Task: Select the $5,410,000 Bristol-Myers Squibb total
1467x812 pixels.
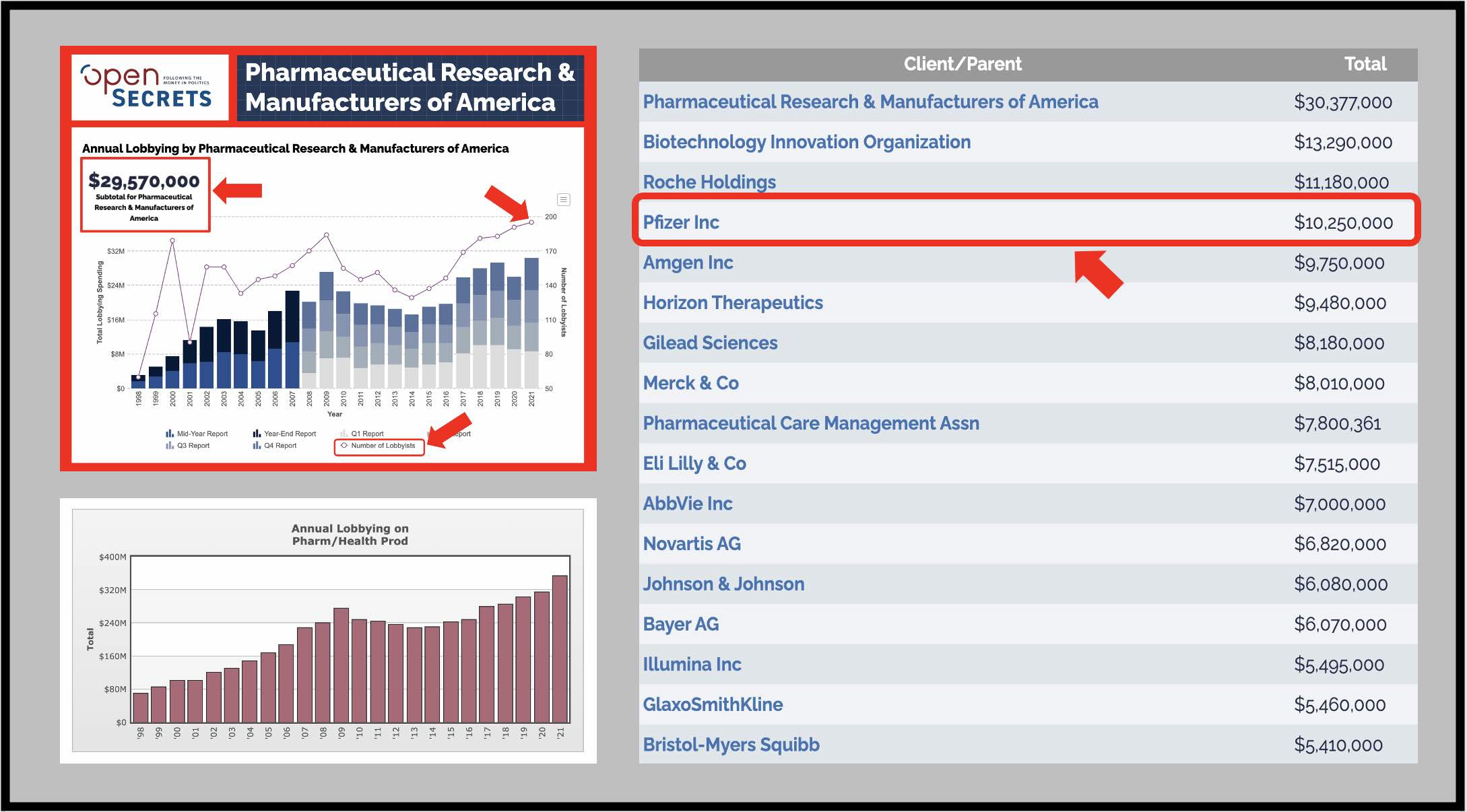Action: click(x=1338, y=745)
